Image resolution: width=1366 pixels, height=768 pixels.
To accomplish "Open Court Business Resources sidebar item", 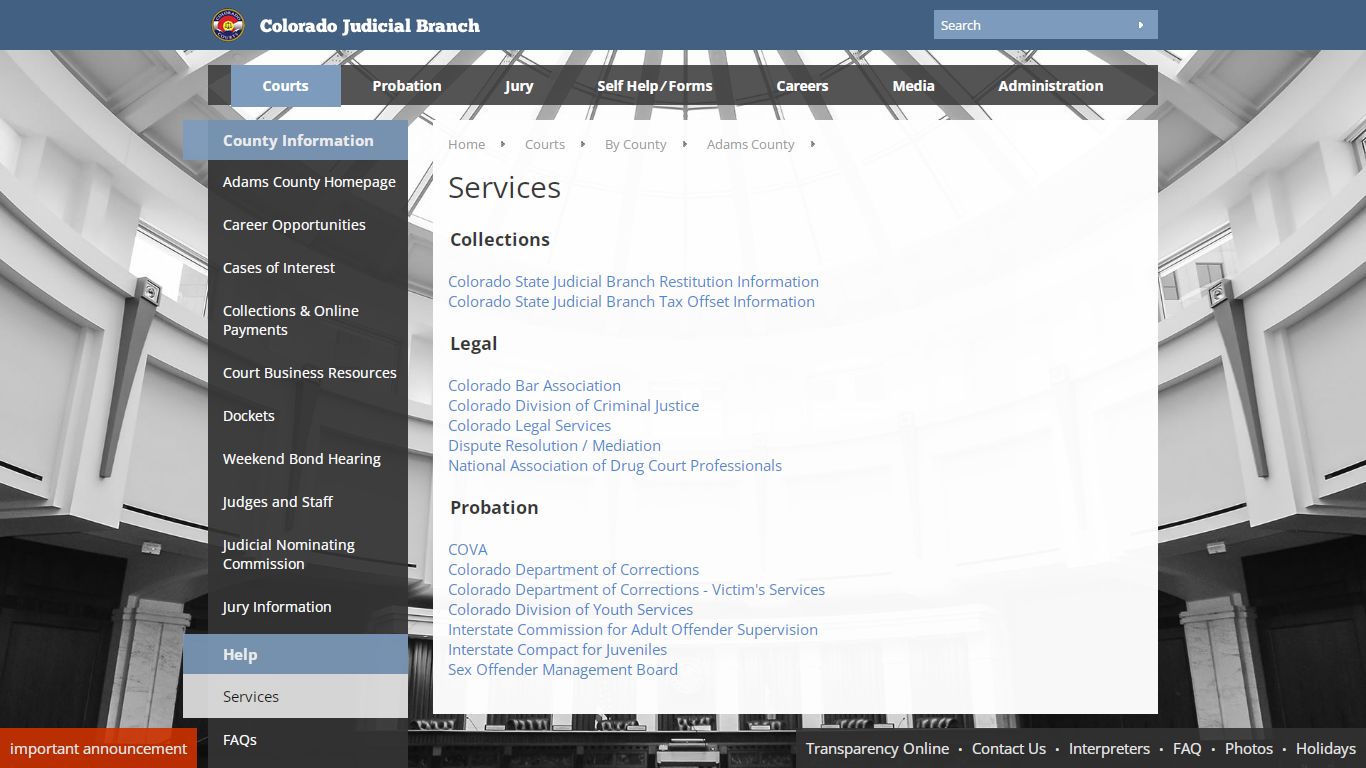I will pyautogui.click(x=308, y=373).
